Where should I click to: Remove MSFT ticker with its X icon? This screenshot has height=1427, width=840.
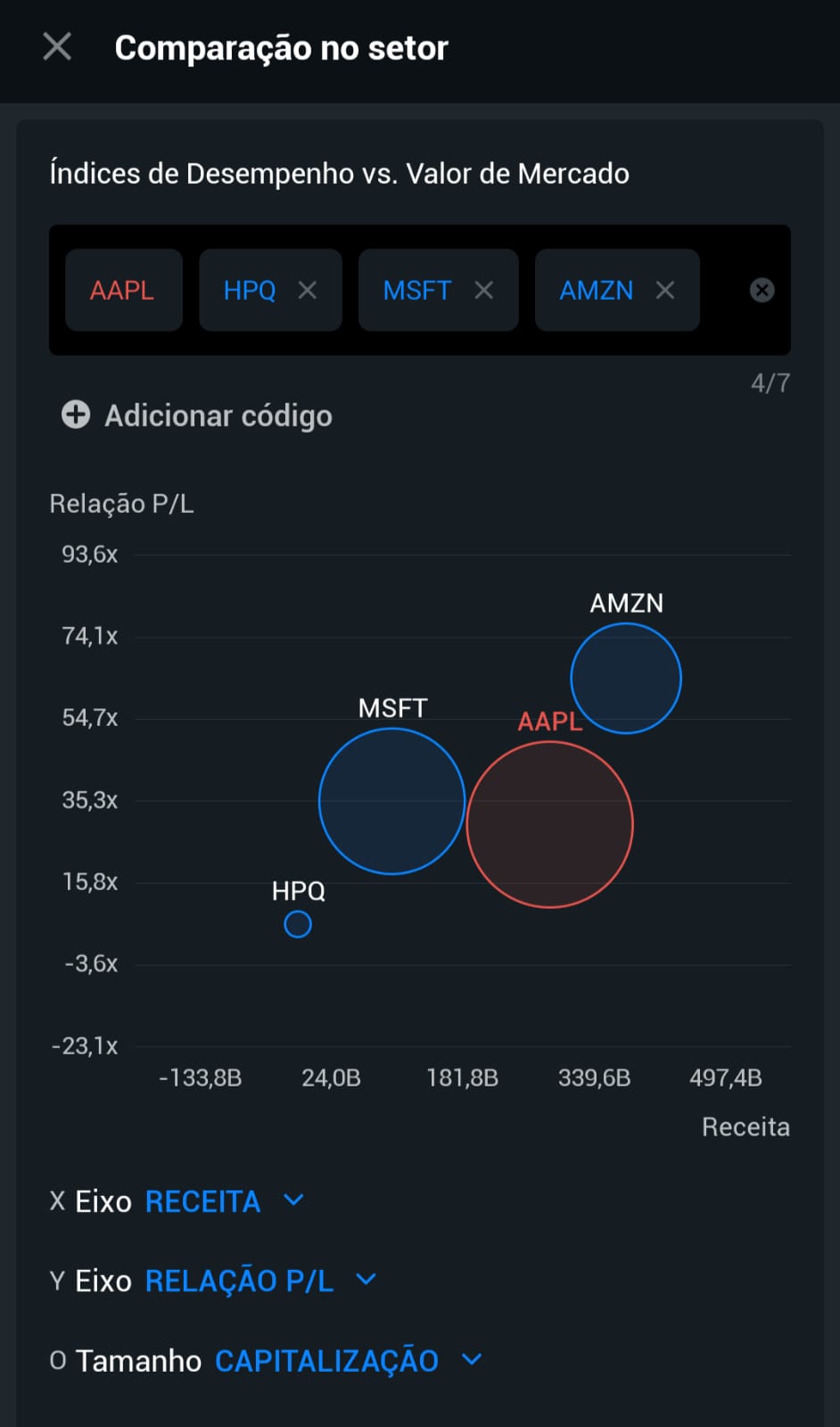click(484, 290)
